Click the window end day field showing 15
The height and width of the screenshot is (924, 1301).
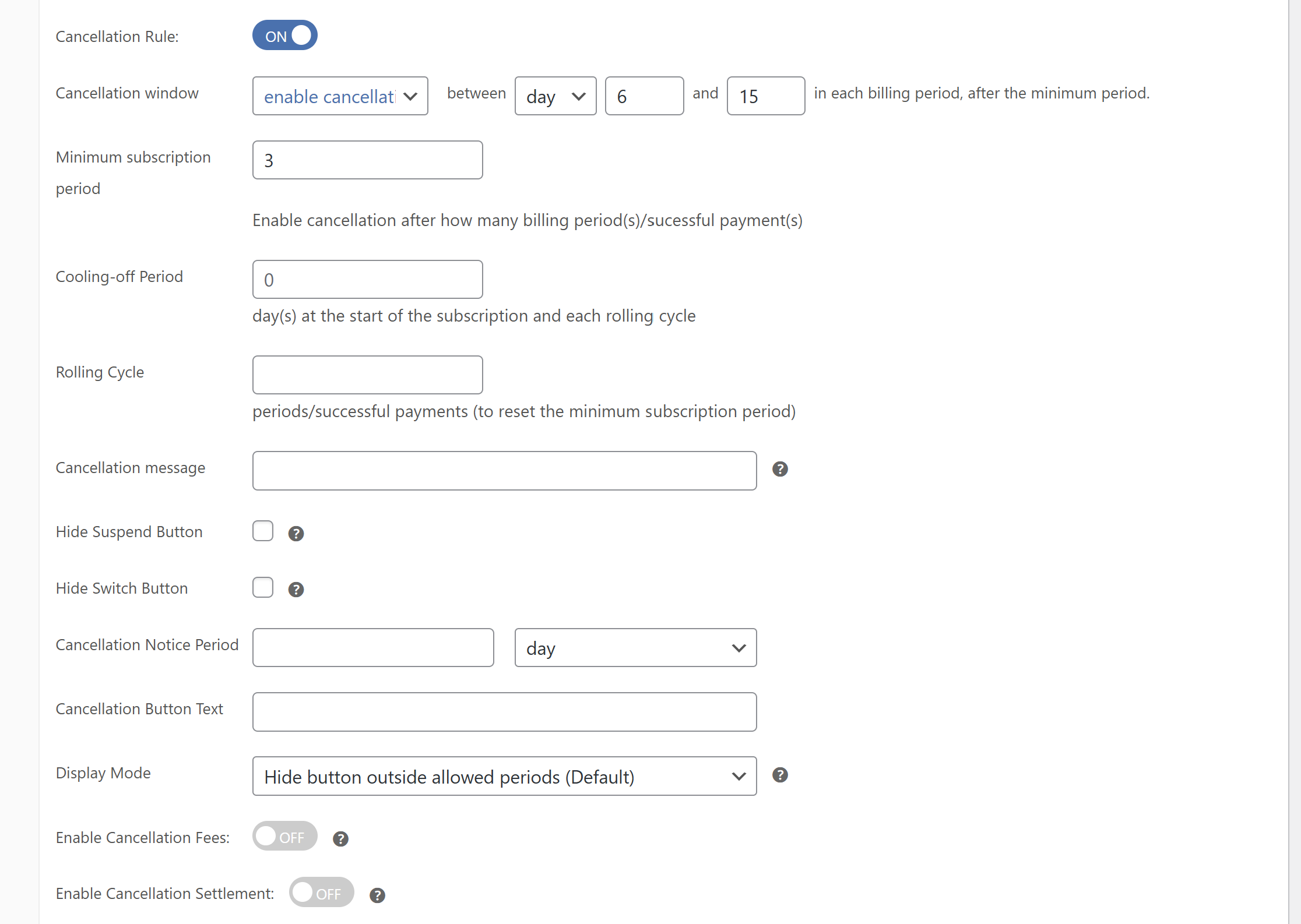click(x=766, y=96)
